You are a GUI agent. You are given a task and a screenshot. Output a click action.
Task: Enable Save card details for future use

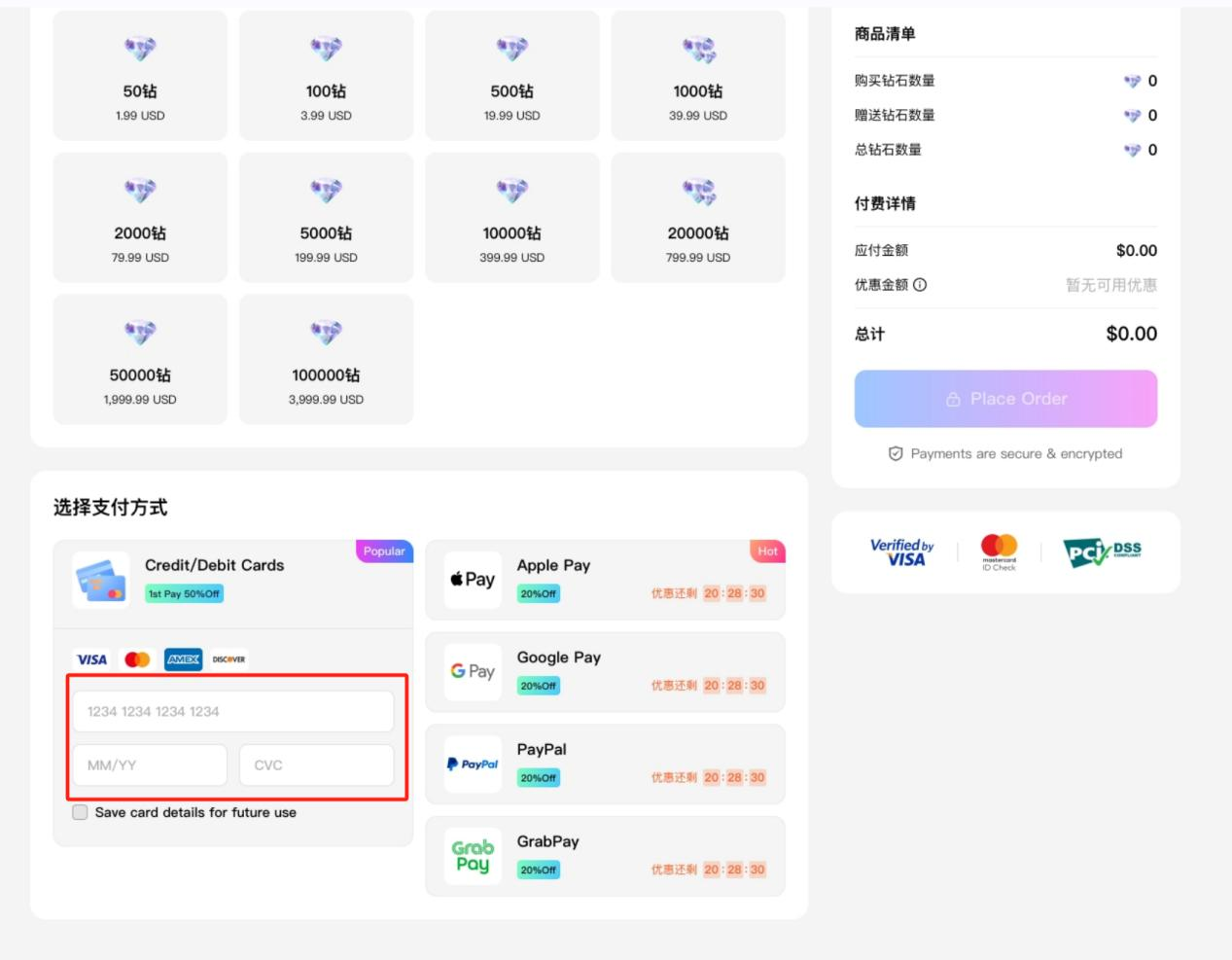click(x=80, y=812)
